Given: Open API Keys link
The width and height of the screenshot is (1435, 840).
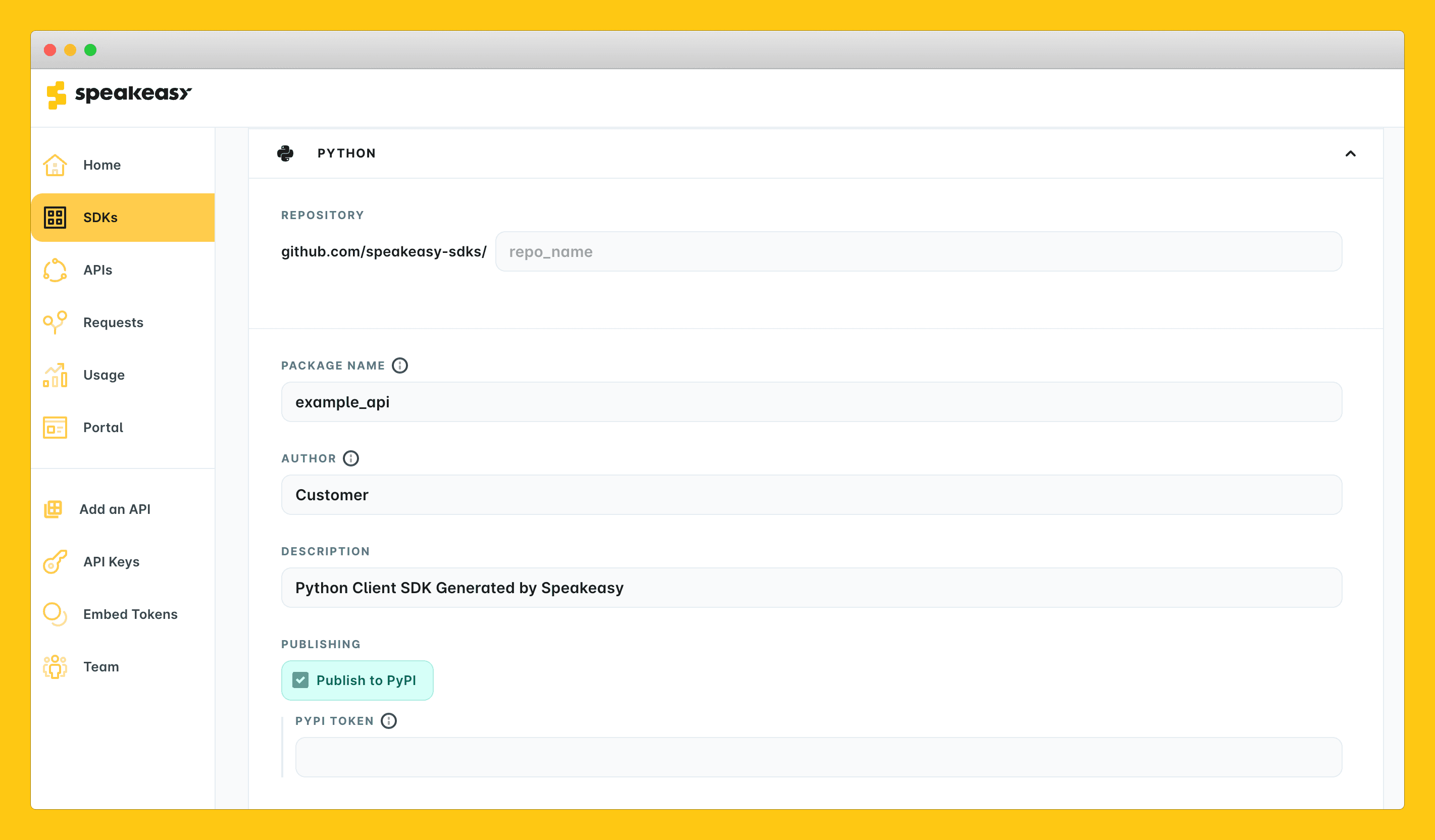Looking at the screenshot, I should [x=123, y=561].
